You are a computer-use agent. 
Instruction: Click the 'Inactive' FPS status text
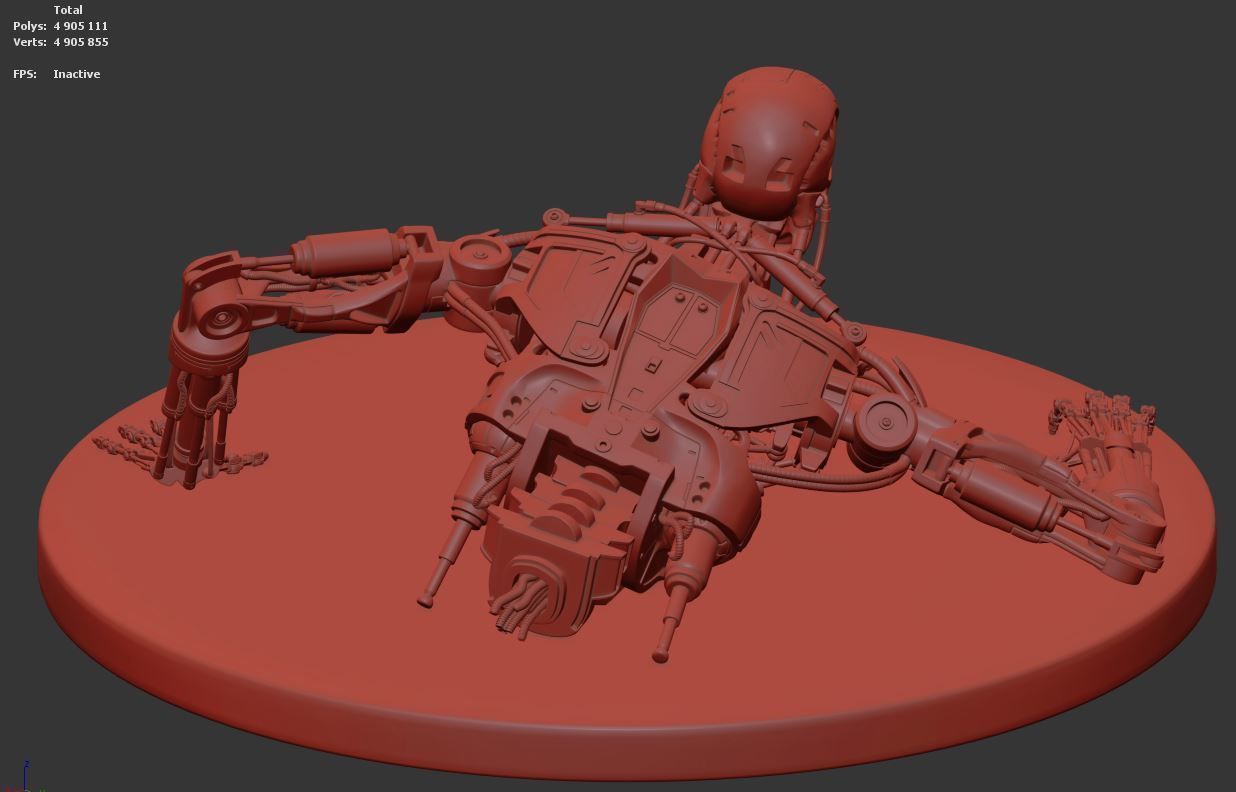[x=77, y=74]
